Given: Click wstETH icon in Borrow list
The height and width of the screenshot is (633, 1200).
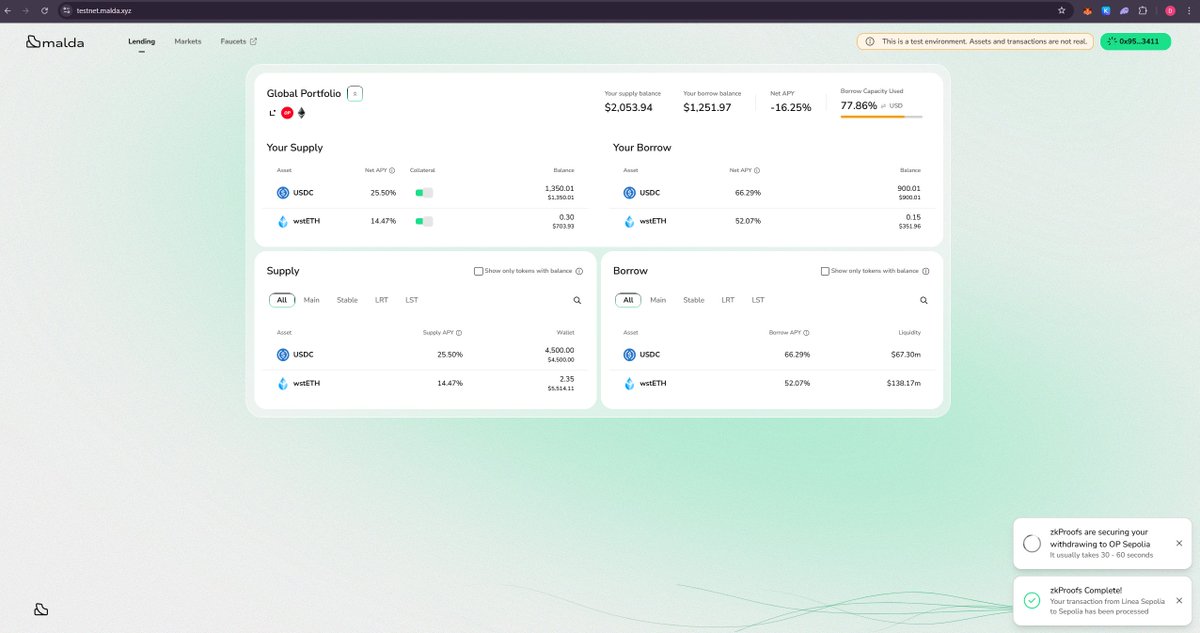Looking at the screenshot, I should (x=629, y=384).
